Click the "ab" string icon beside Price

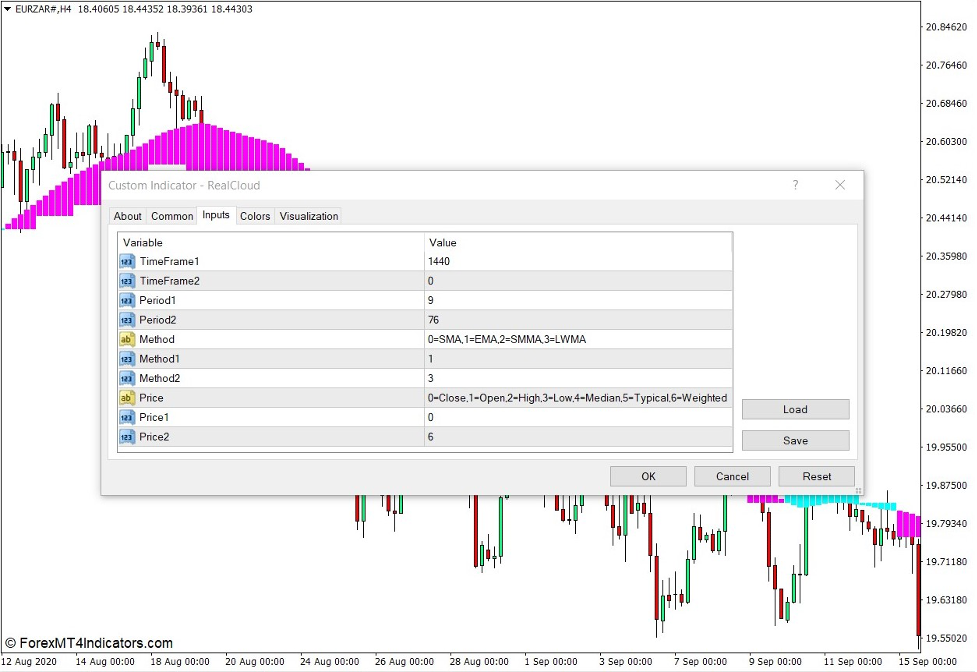[126, 397]
